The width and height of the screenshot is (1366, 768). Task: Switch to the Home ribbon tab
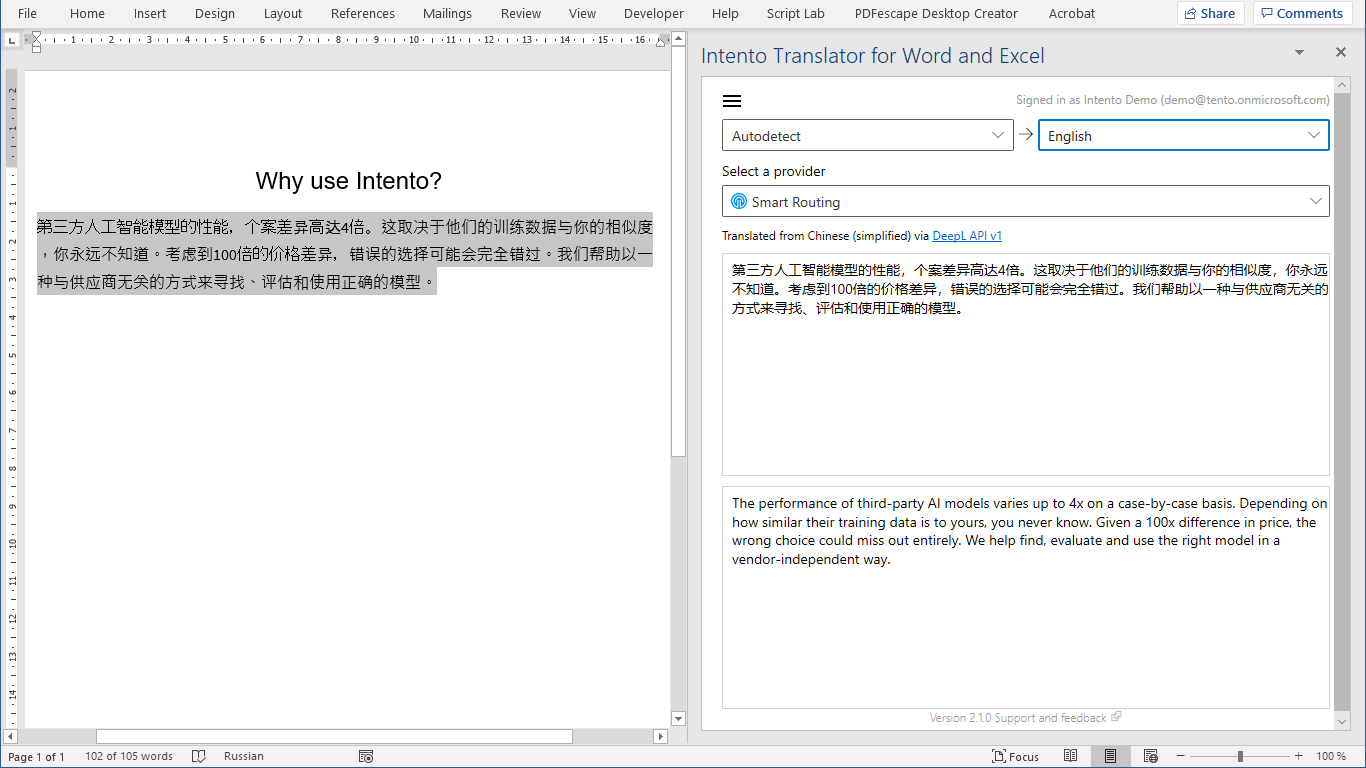[87, 13]
